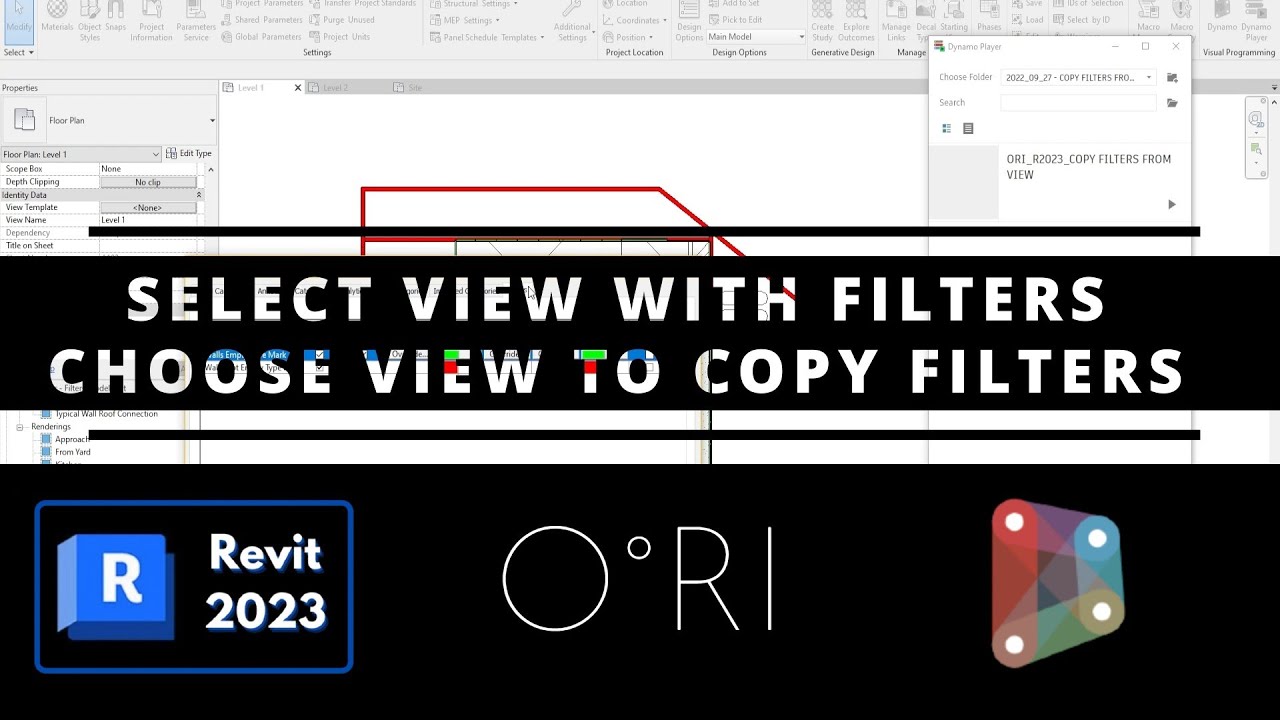Open the Materials browser
Viewport: 1280px width, 720px height.
58,18
